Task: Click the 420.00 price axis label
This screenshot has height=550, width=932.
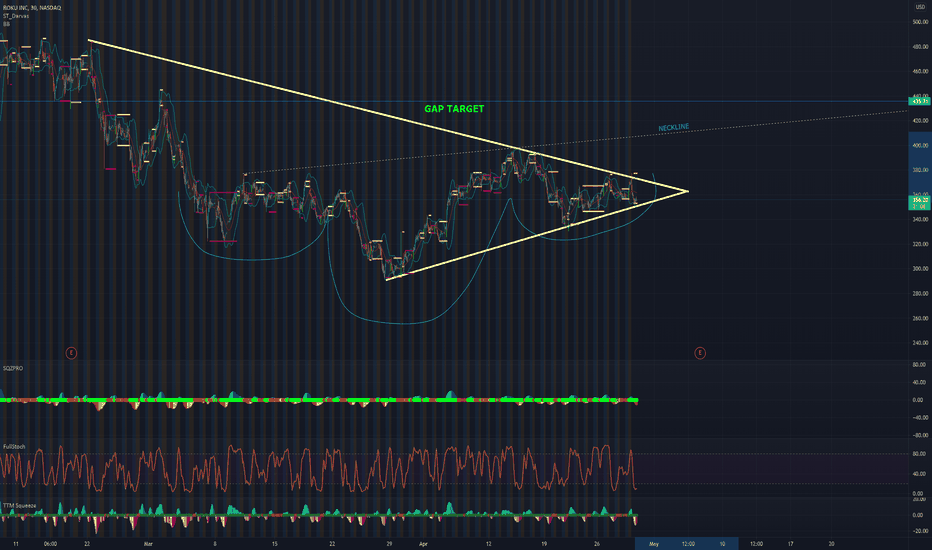Action: pyautogui.click(x=921, y=121)
